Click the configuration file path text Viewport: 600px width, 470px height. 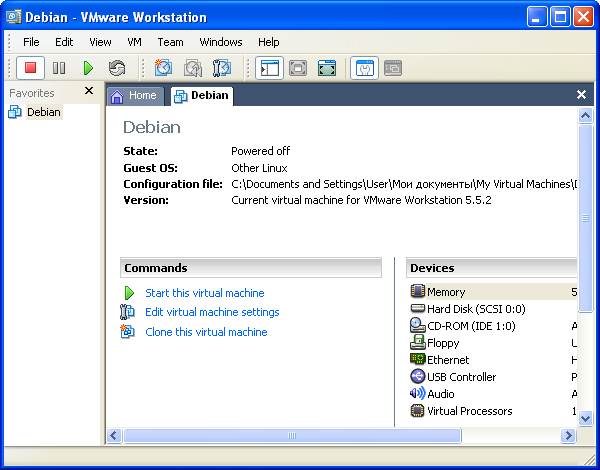click(x=404, y=184)
